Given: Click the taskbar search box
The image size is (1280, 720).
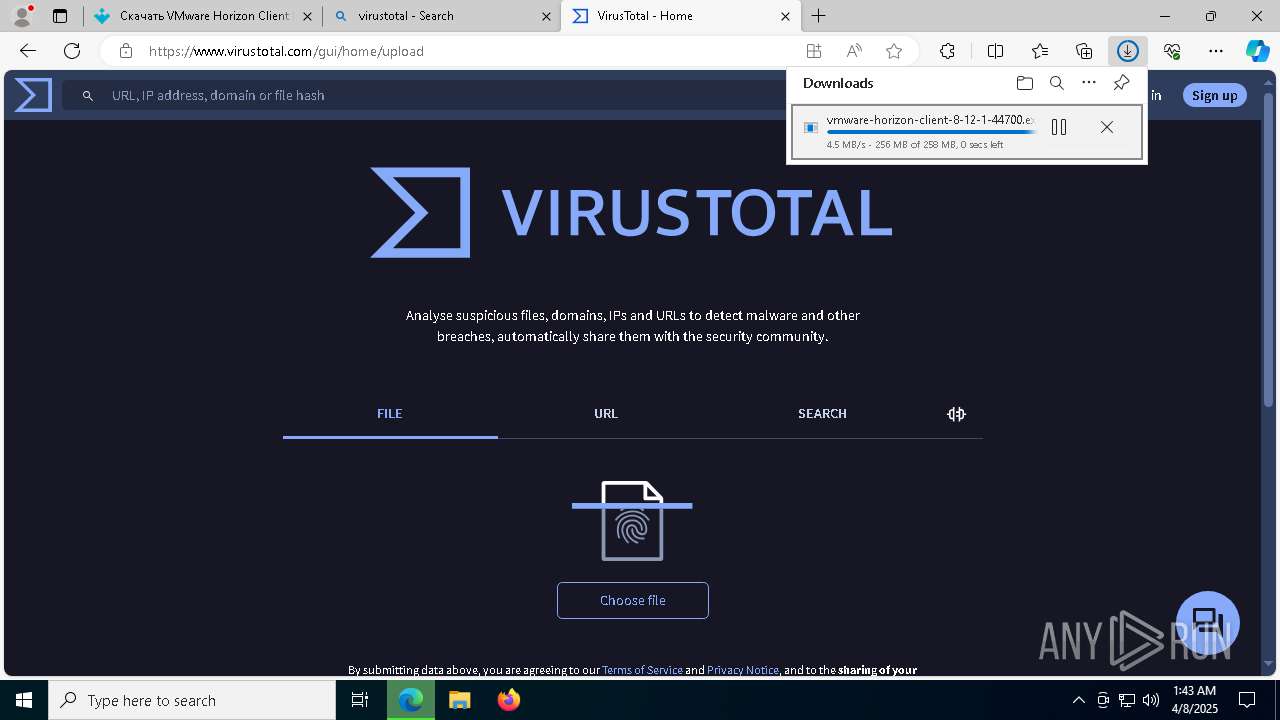Looking at the screenshot, I should click(192, 700).
